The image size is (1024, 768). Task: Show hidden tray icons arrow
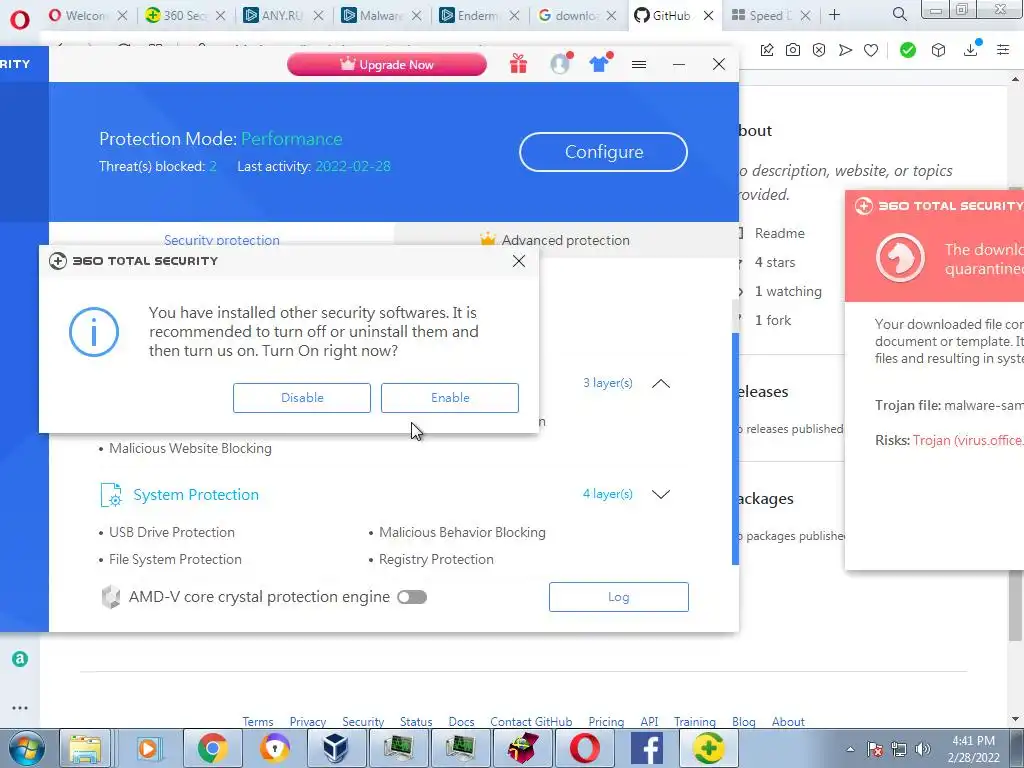(x=850, y=749)
